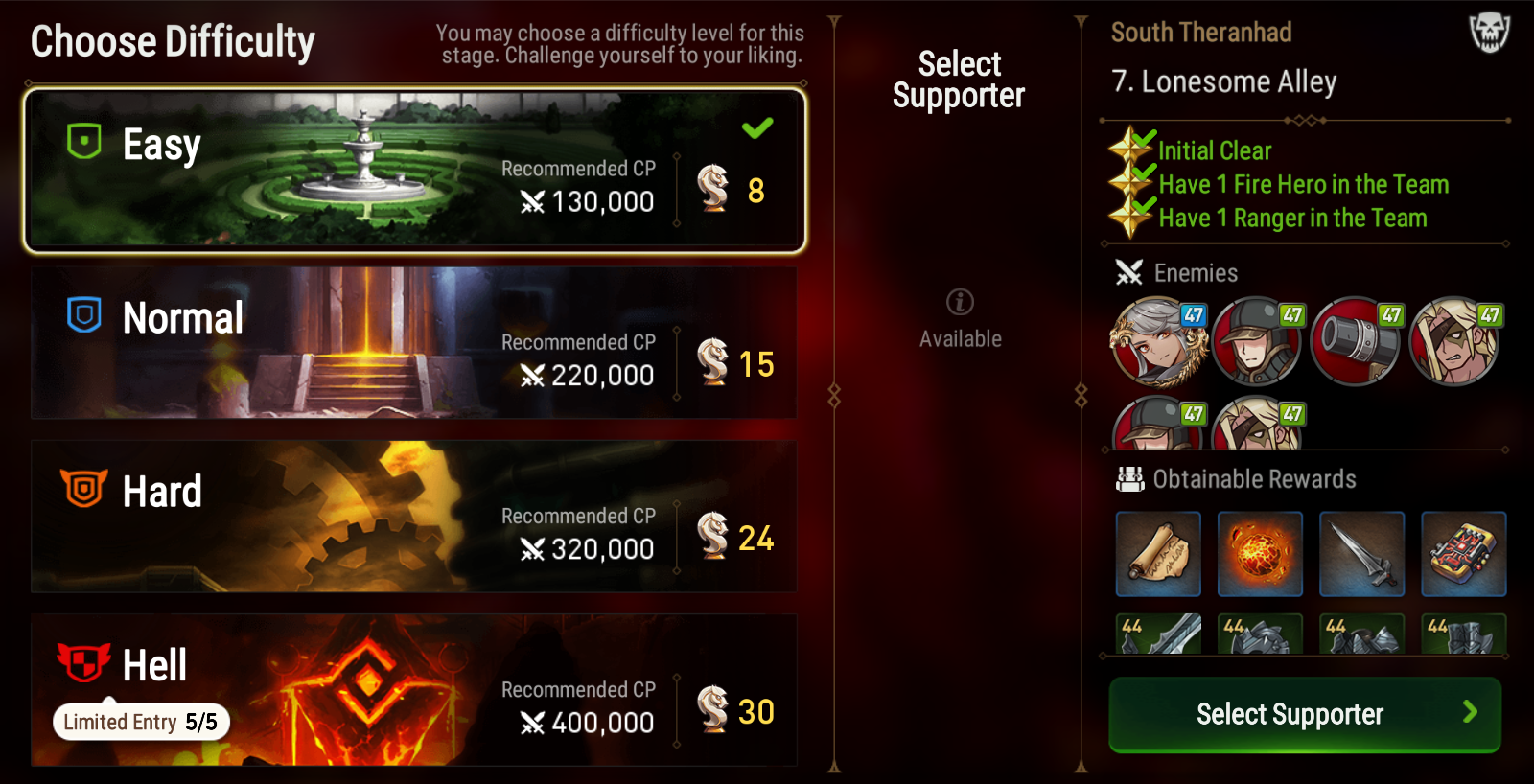The image size is (1534, 784).
Task: View the fire orb reward item
Action: pos(1260,554)
